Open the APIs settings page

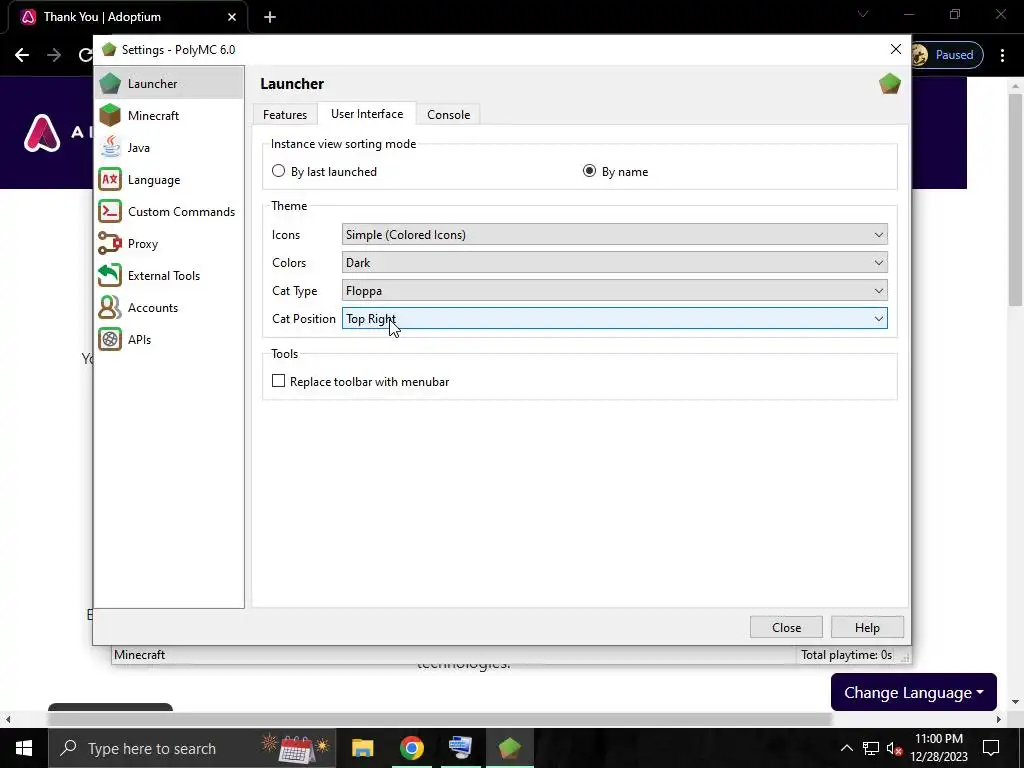168,340
